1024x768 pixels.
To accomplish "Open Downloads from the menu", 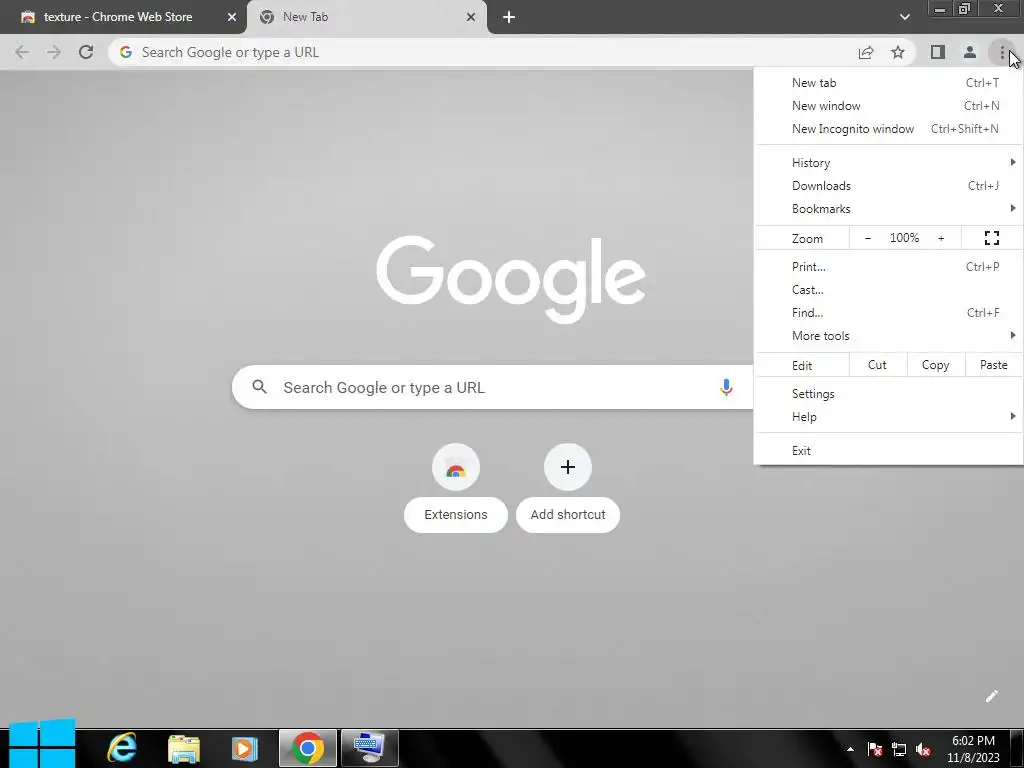I will click(x=888, y=185).
